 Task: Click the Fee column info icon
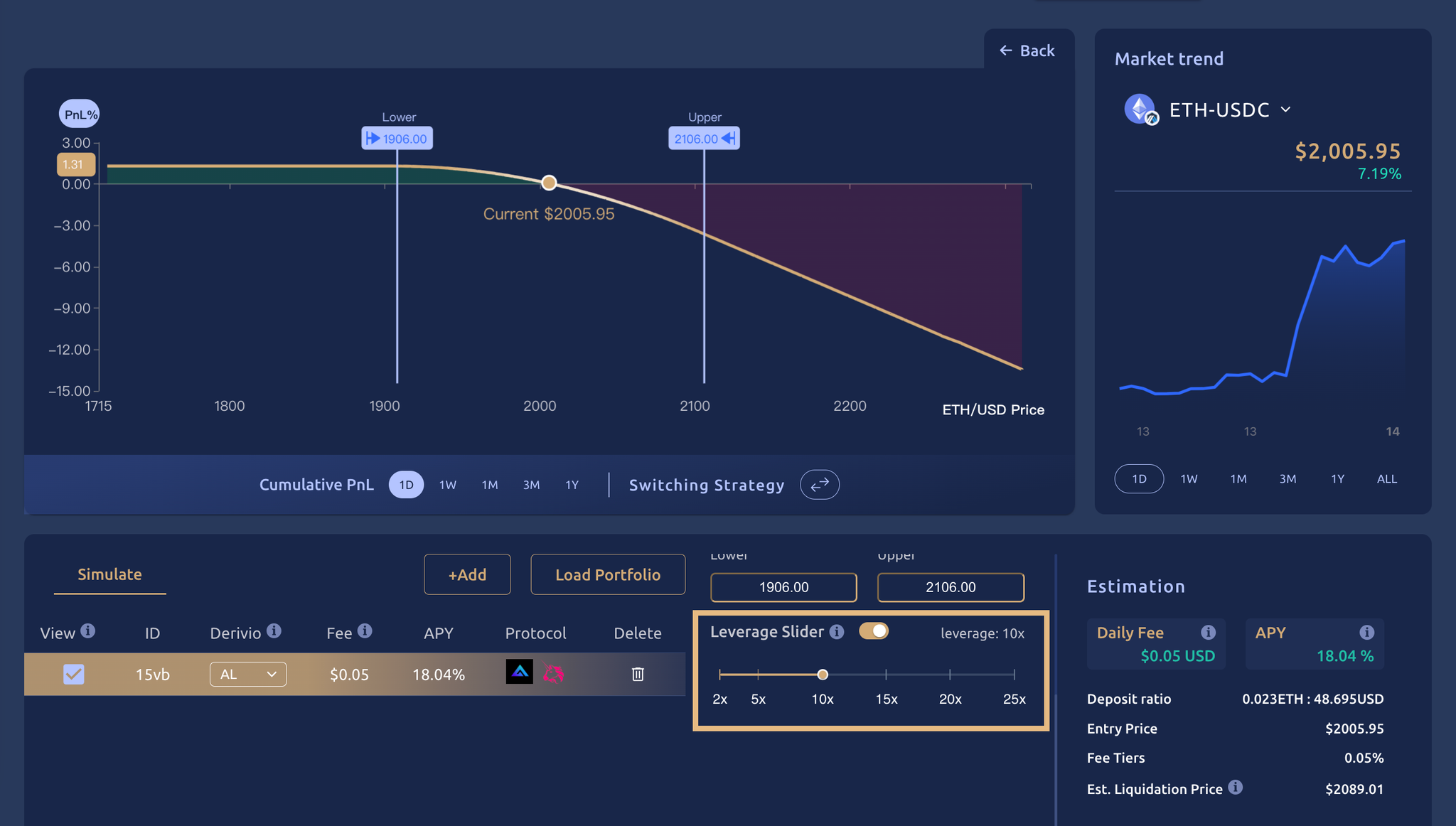(x=365, y=631)
